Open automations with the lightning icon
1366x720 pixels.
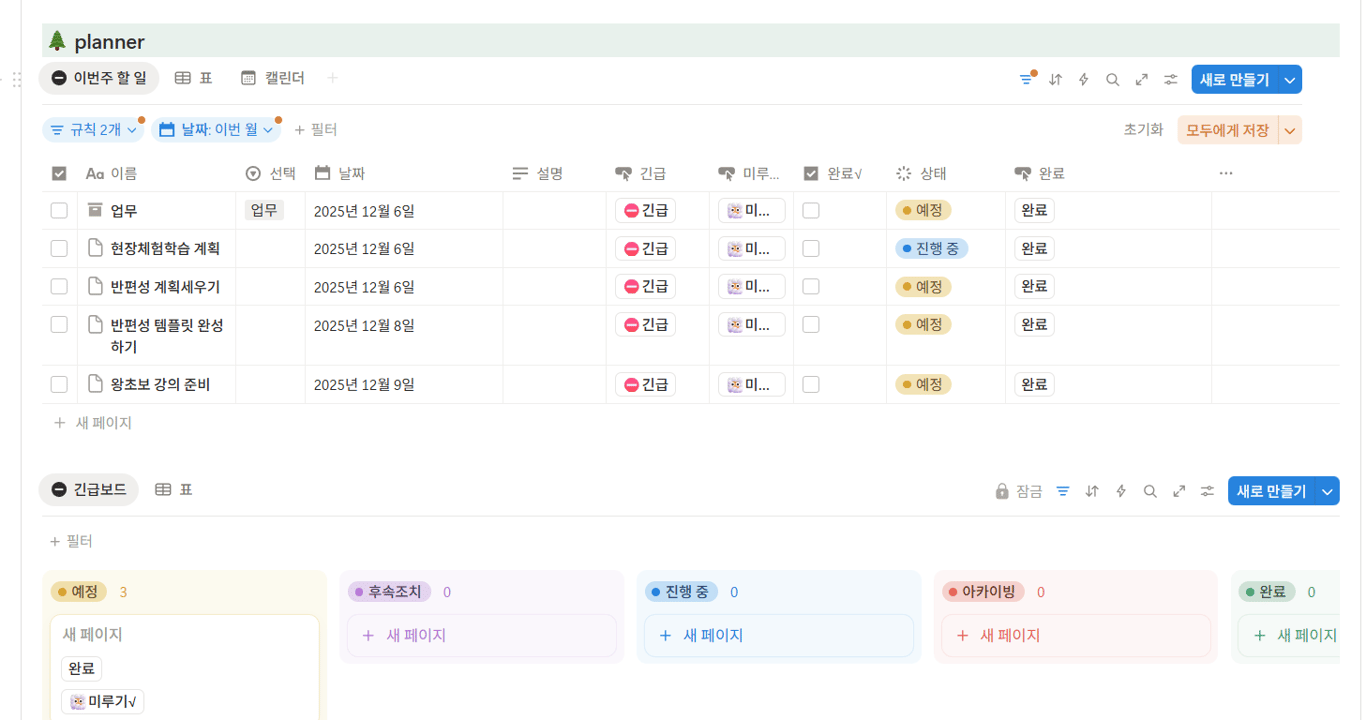1083,78
